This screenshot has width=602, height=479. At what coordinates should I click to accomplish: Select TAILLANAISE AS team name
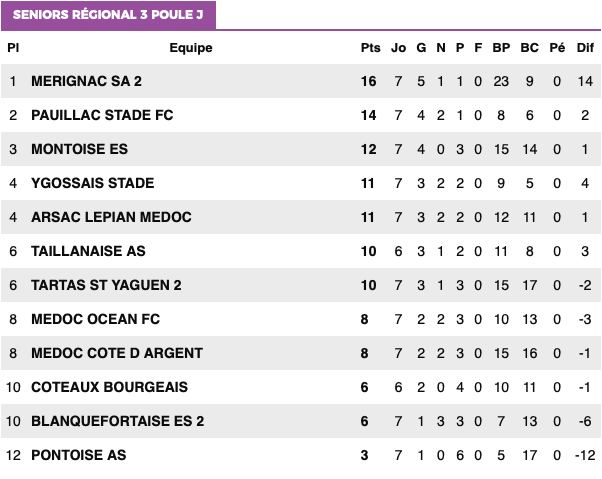point(88,251)
